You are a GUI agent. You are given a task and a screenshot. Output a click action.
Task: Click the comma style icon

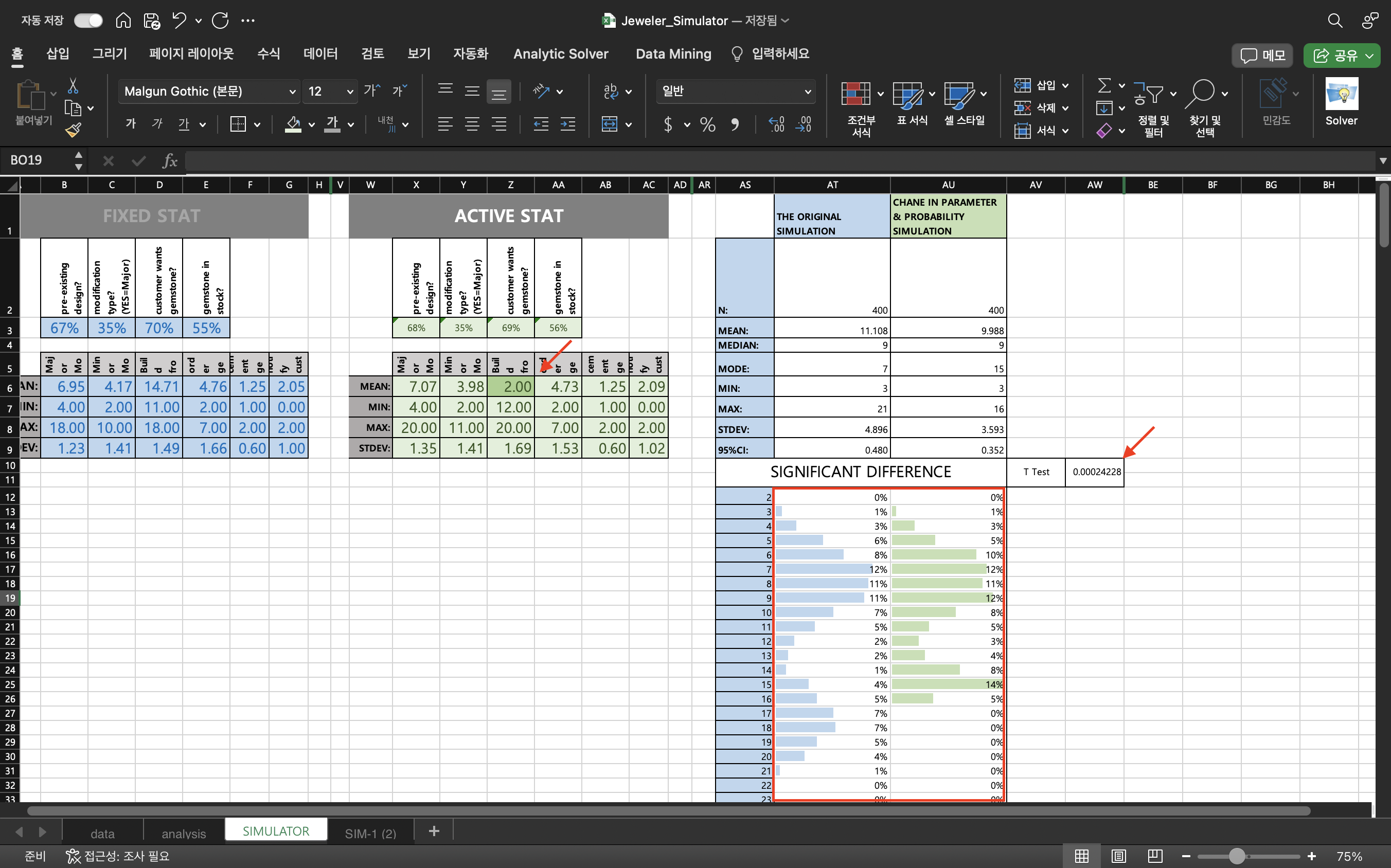click(735, 124)
